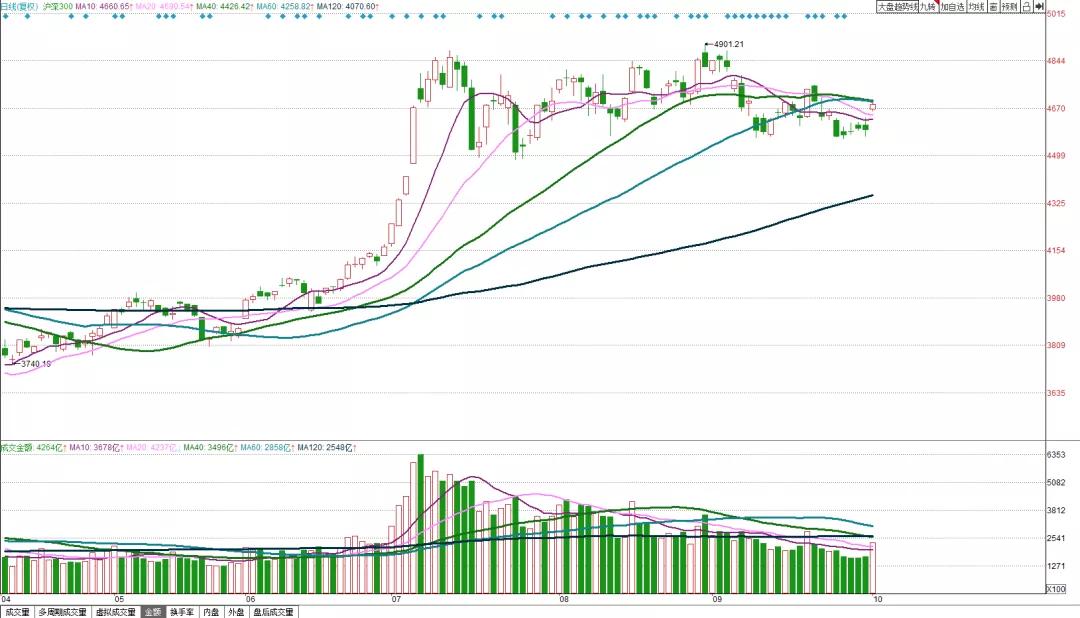The height and width of the screenshot is (618, 1080).
Task: Click the 3740.18 low price marker
Action: [36, 364]
